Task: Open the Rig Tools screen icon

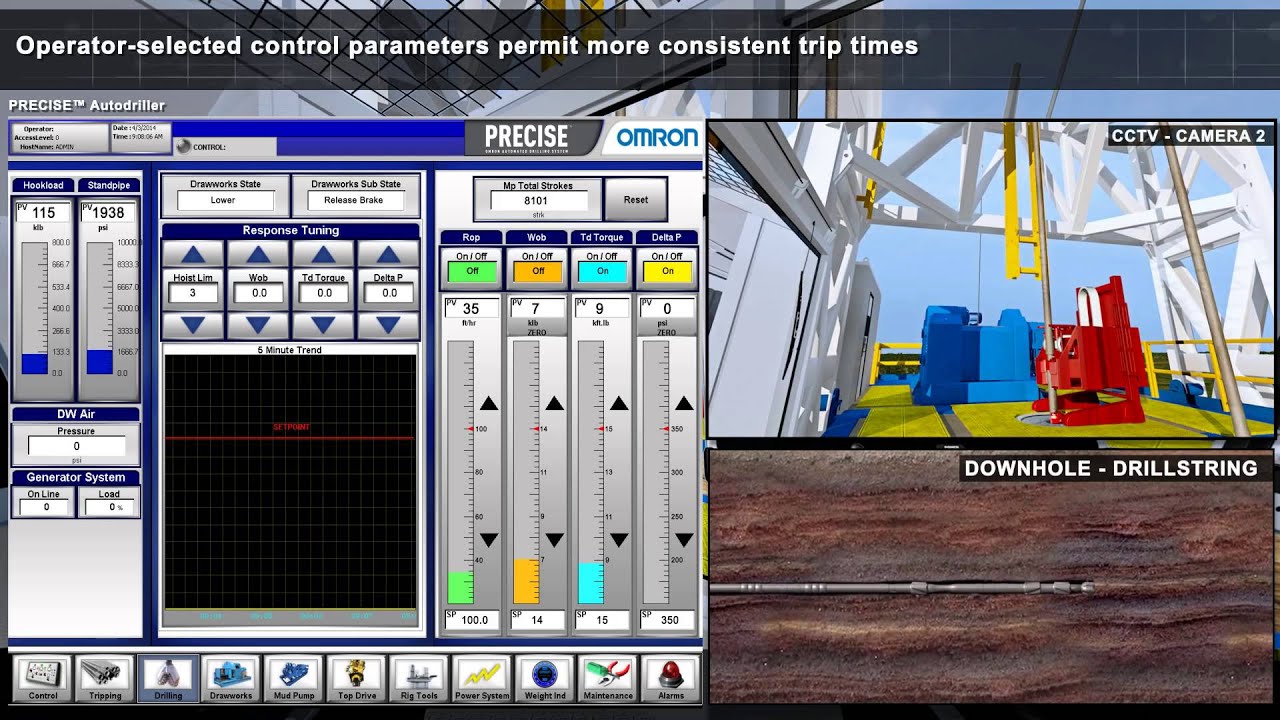Action: (x=419, y=679)
